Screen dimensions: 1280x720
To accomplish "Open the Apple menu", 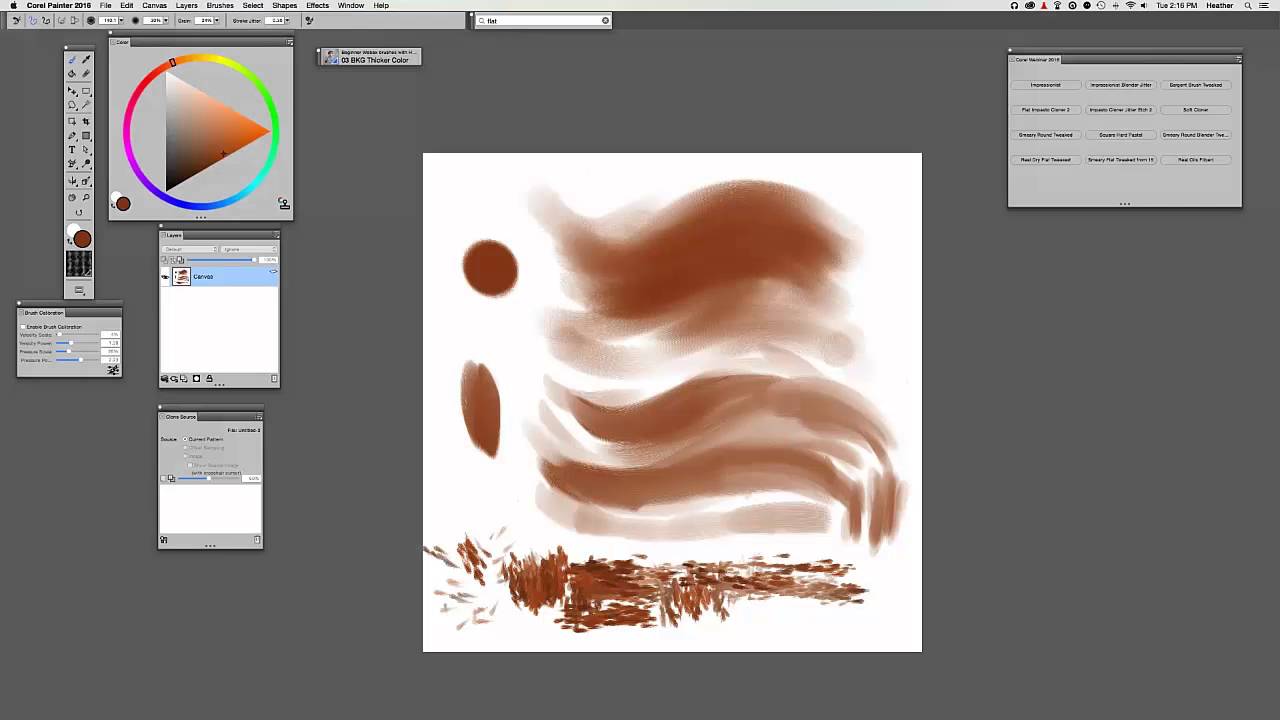I will coord(13,5).
